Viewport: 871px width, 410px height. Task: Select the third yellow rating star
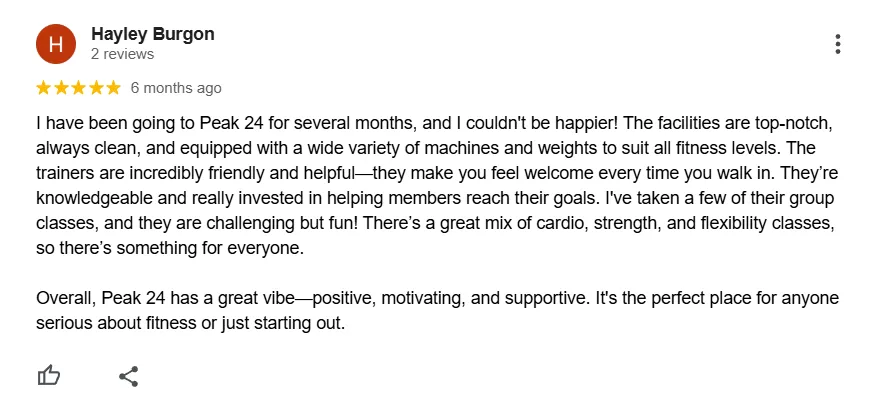[79, 88]
